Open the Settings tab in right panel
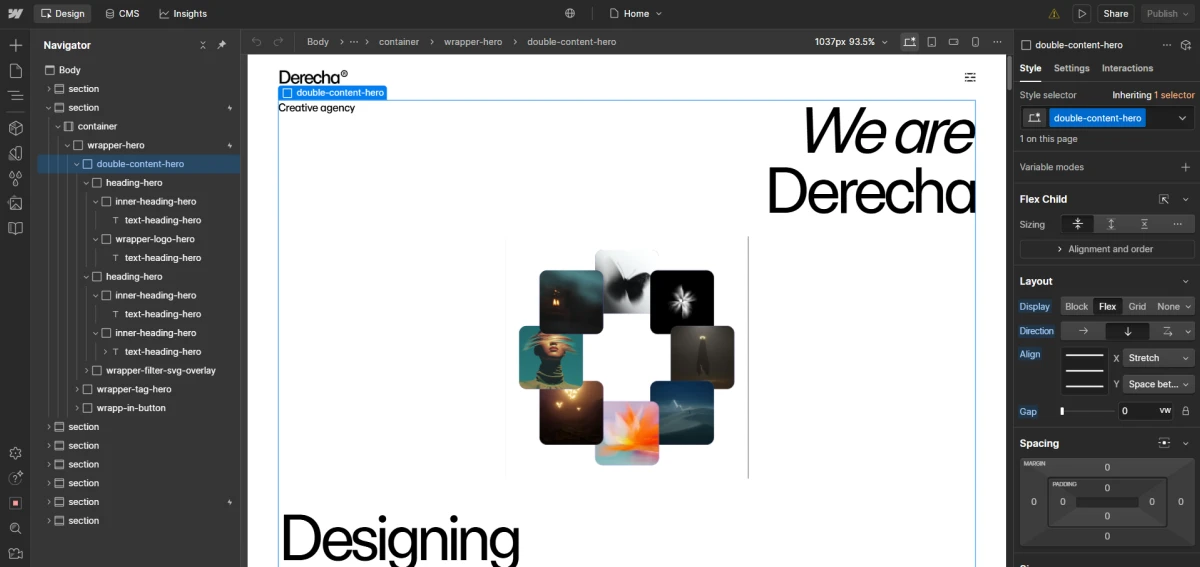1200x567 pixels. click(1071, 68)
